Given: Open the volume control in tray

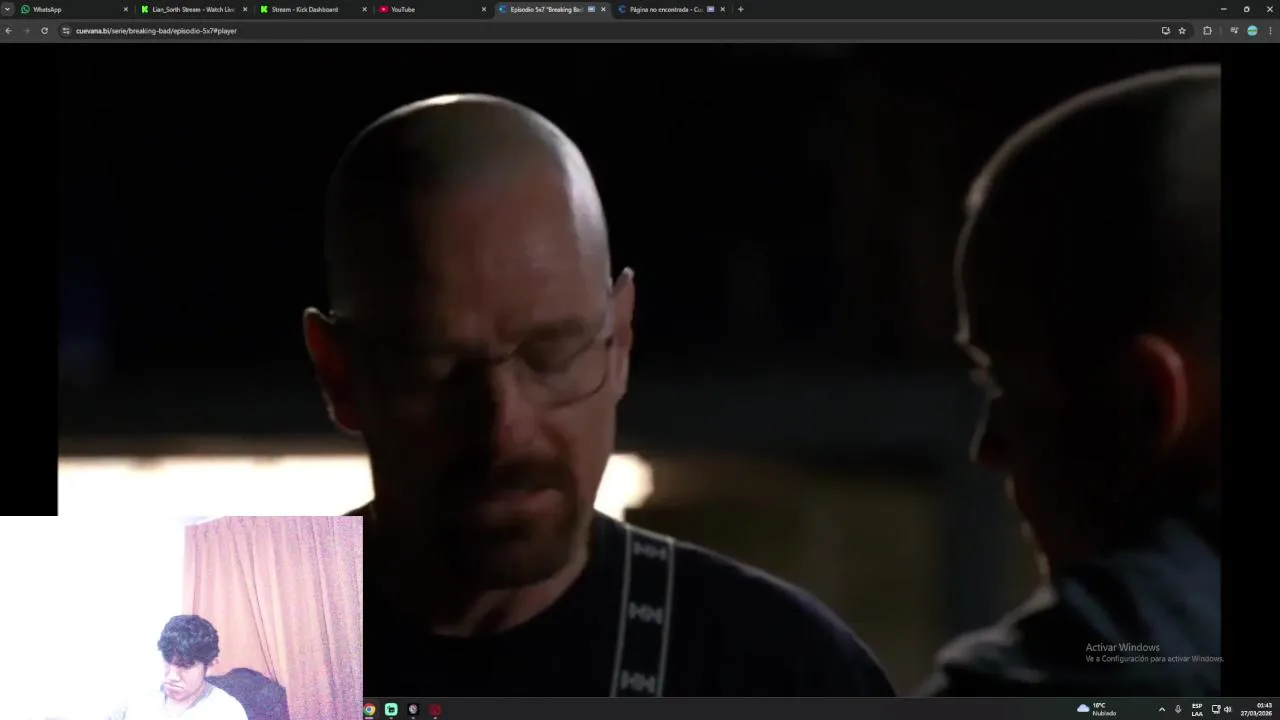Looking at the screenshot, I should pyautogui.click(x=1228, y=709).
